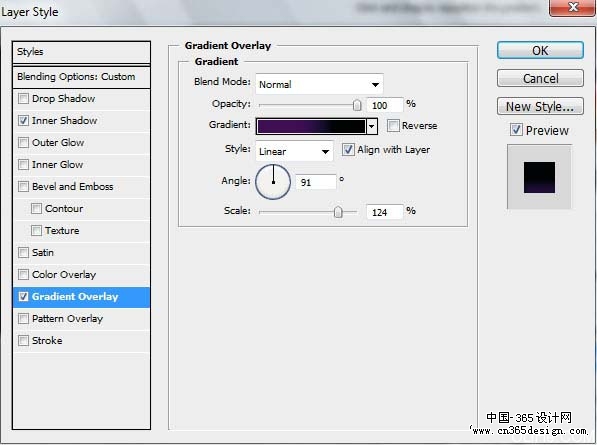Uncheck the Inner Shadow checkbox
The height and width of the screenshot is (445, 597).
[23, 121]
